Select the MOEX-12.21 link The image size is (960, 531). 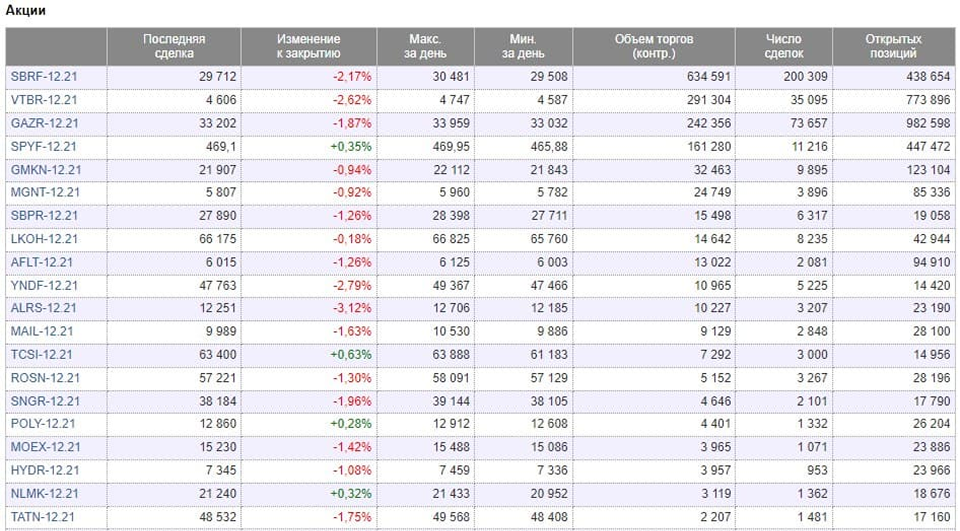coord(44,447)
